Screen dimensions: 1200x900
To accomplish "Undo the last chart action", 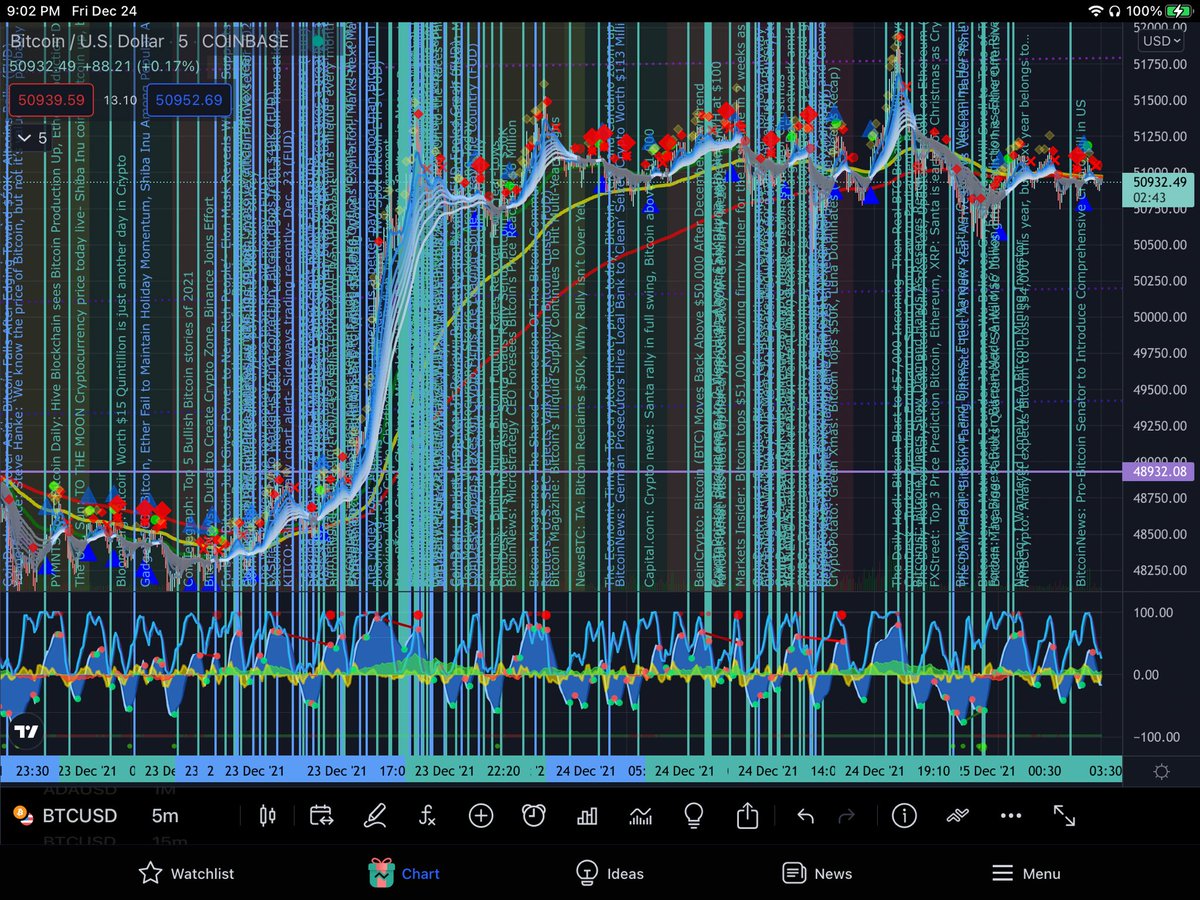I will click(x=806, y=816).
